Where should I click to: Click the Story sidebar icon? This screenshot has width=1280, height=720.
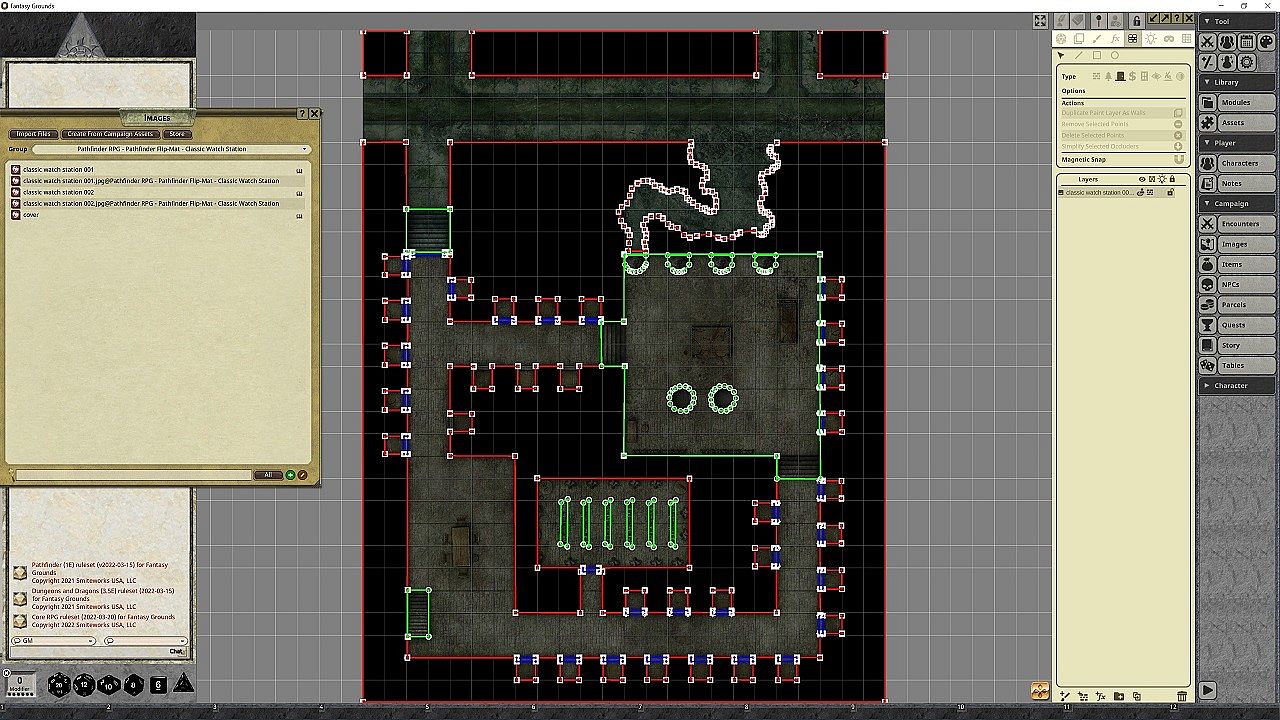[1208, 345]
